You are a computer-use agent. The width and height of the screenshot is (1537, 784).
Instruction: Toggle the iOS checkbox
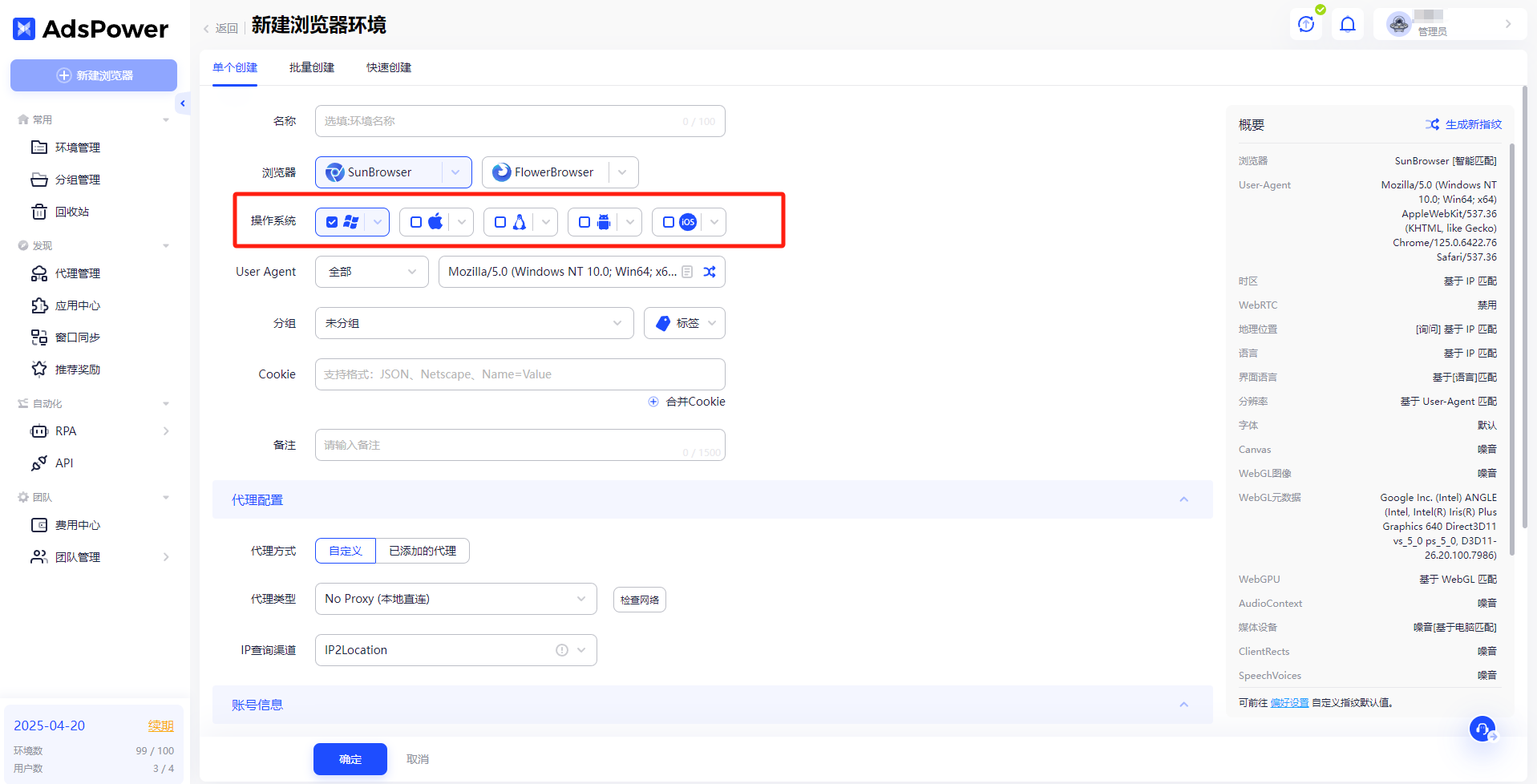click(x=669, y=222)
